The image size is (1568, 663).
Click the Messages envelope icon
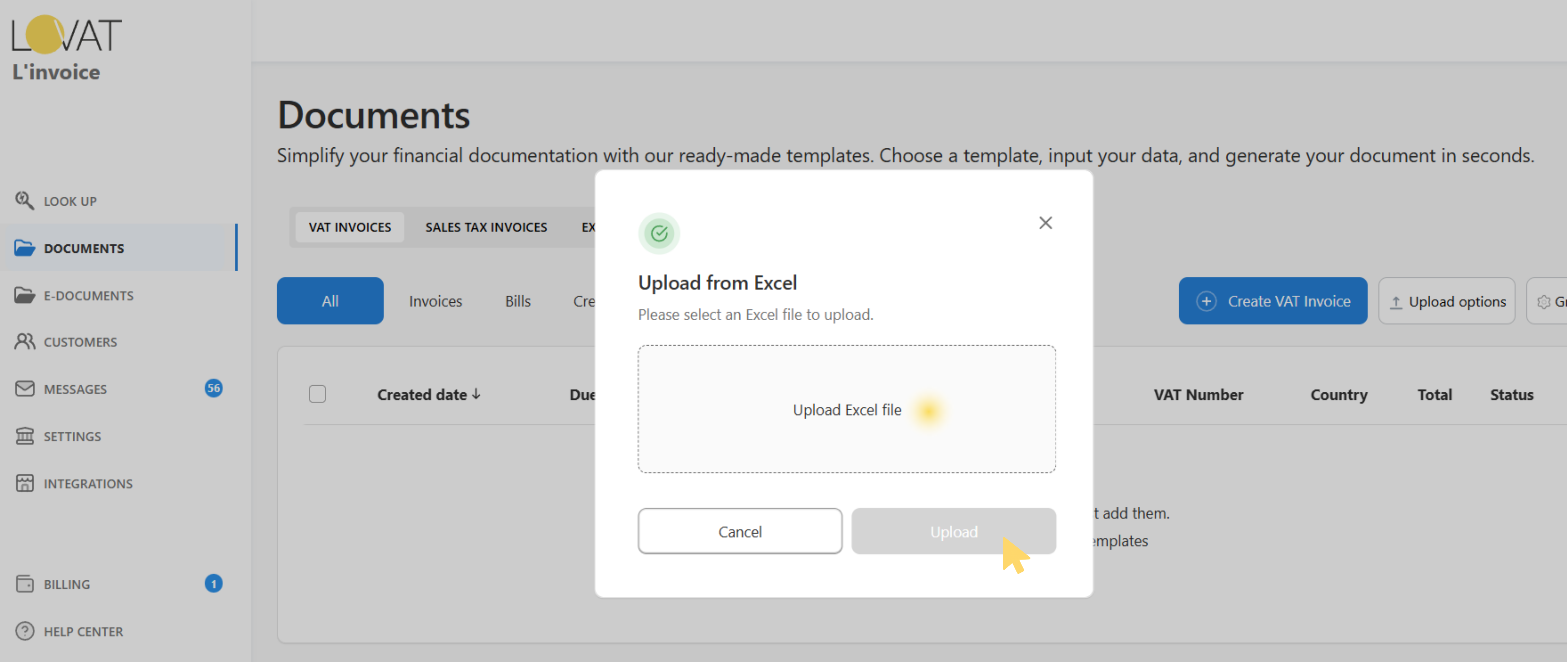coord(24,388)
